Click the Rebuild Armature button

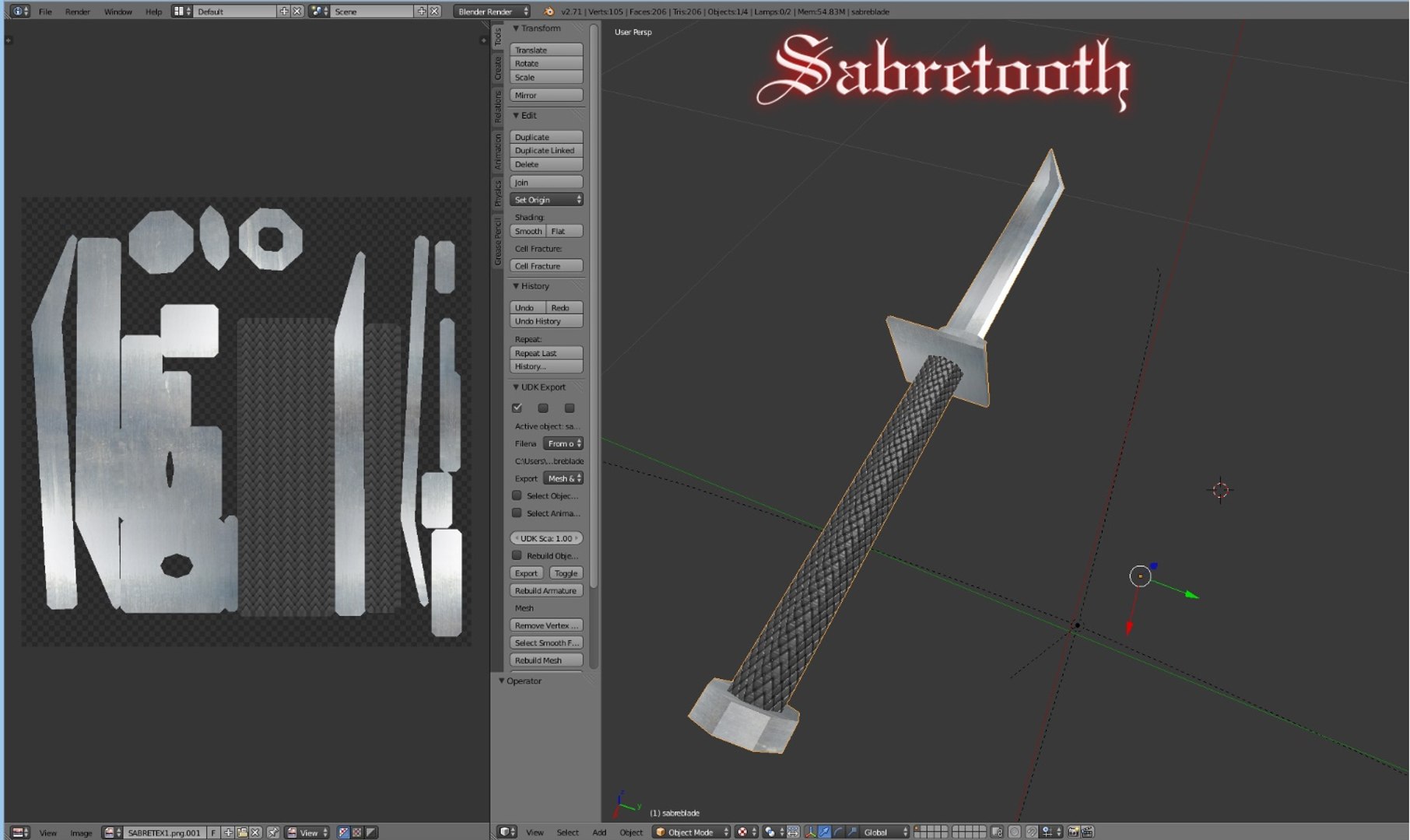pyautogui.click(x=546, y=590)
